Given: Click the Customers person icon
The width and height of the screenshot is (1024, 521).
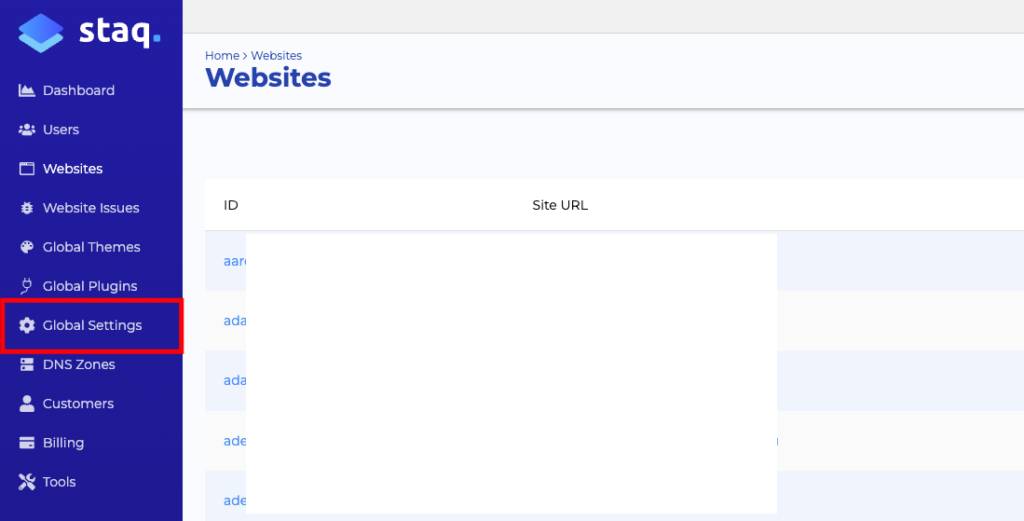Looking at the screenshot, I should (x=27, y=404).
